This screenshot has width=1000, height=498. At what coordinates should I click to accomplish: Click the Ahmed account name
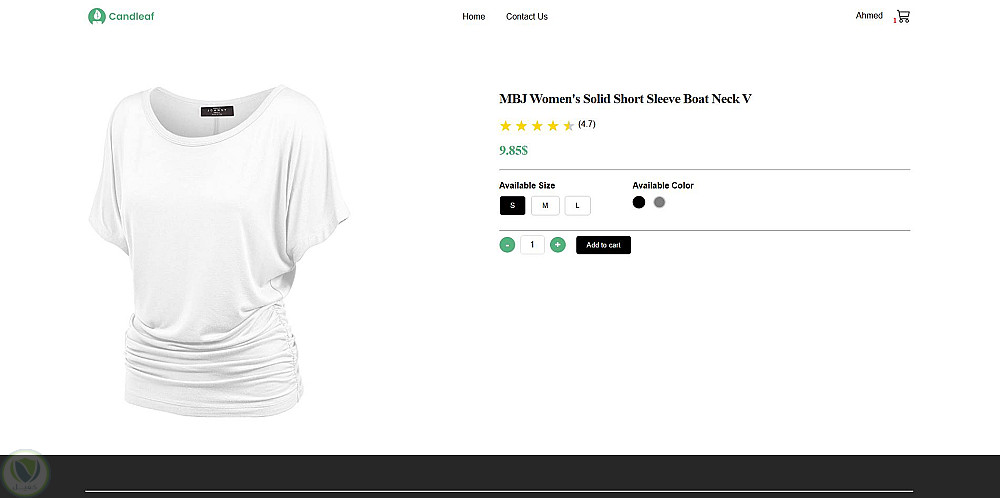point(869,16)
